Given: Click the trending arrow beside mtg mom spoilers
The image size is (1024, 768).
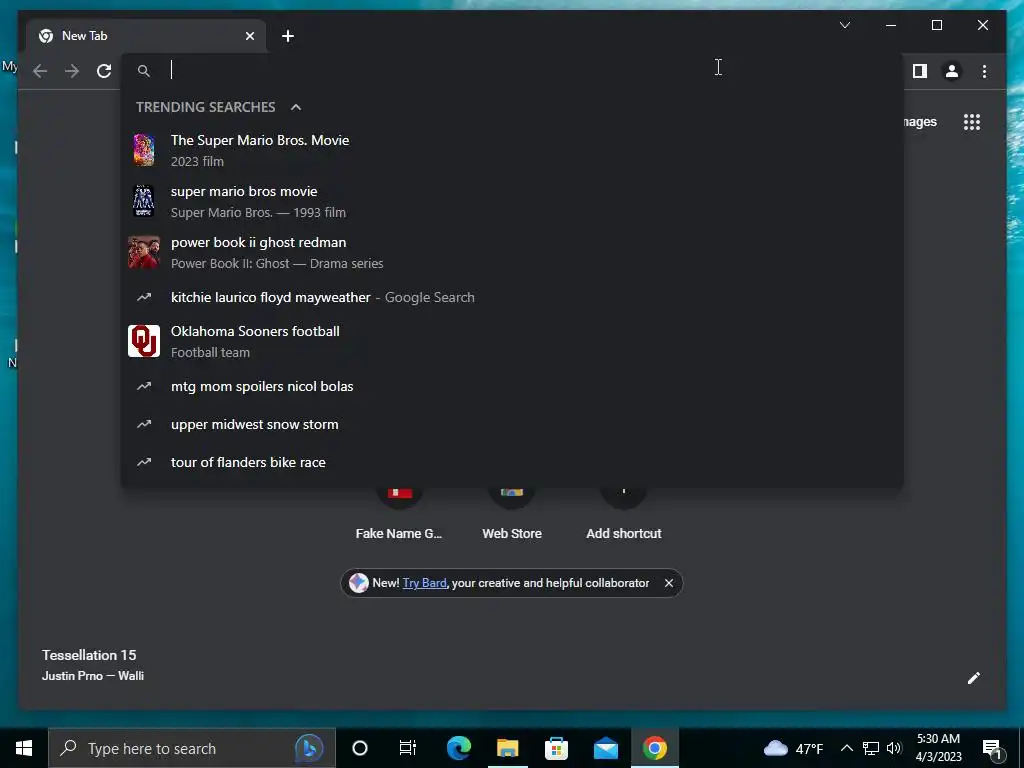Looking at the screenshot, I should pos(144,386).
